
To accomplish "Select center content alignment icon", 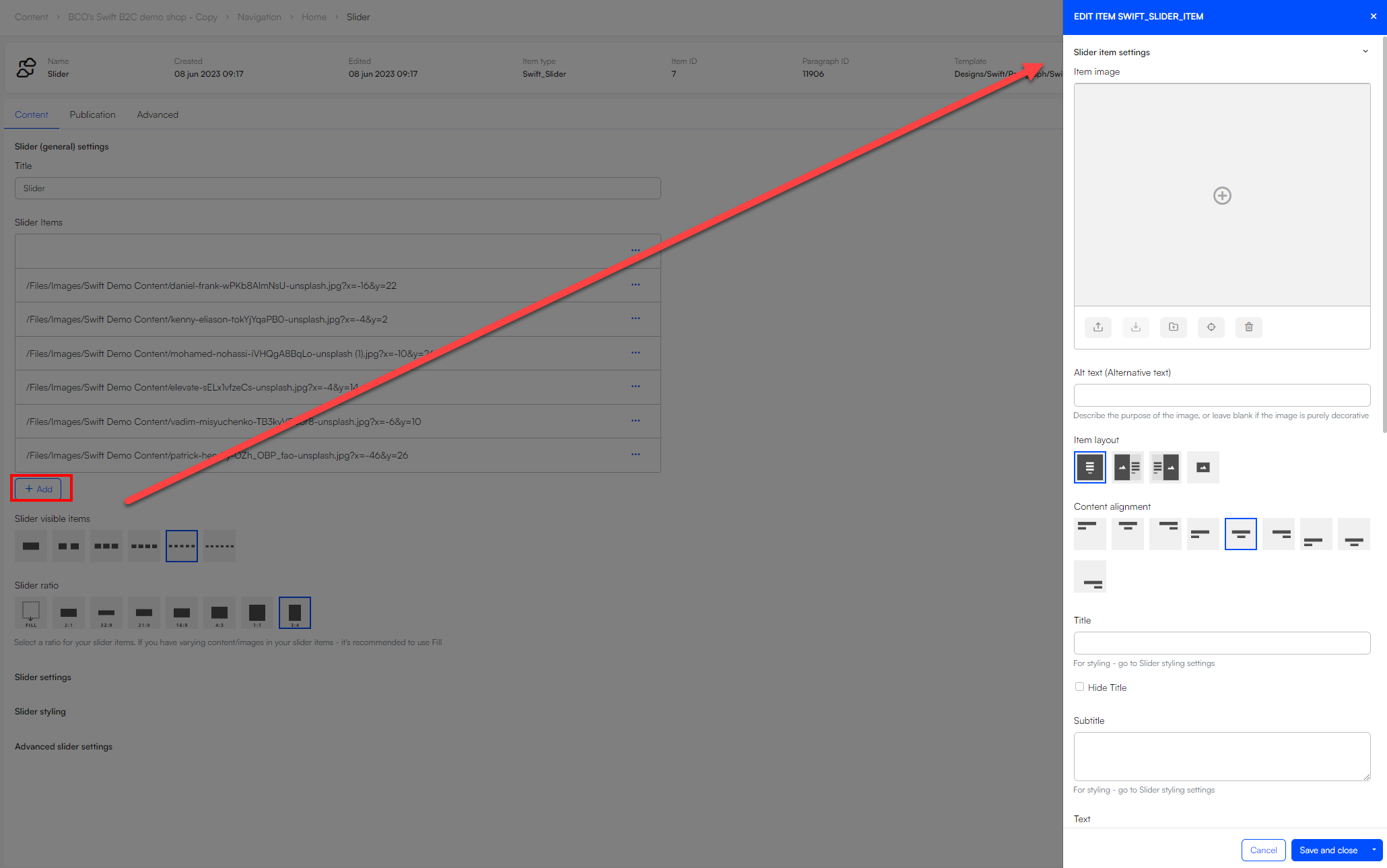I will (1240, 532).
